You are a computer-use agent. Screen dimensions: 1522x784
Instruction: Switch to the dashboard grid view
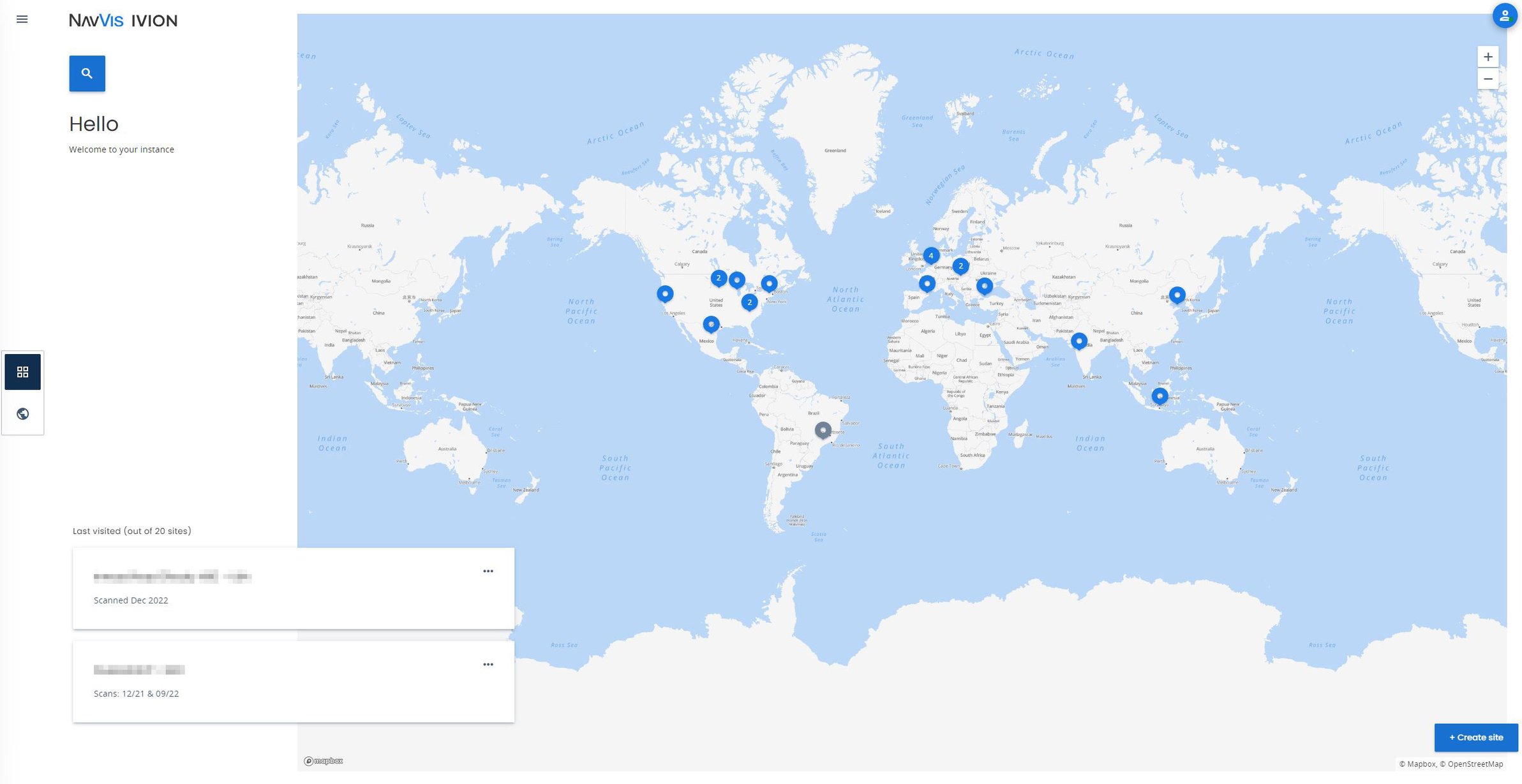click(x=23, y=372)
